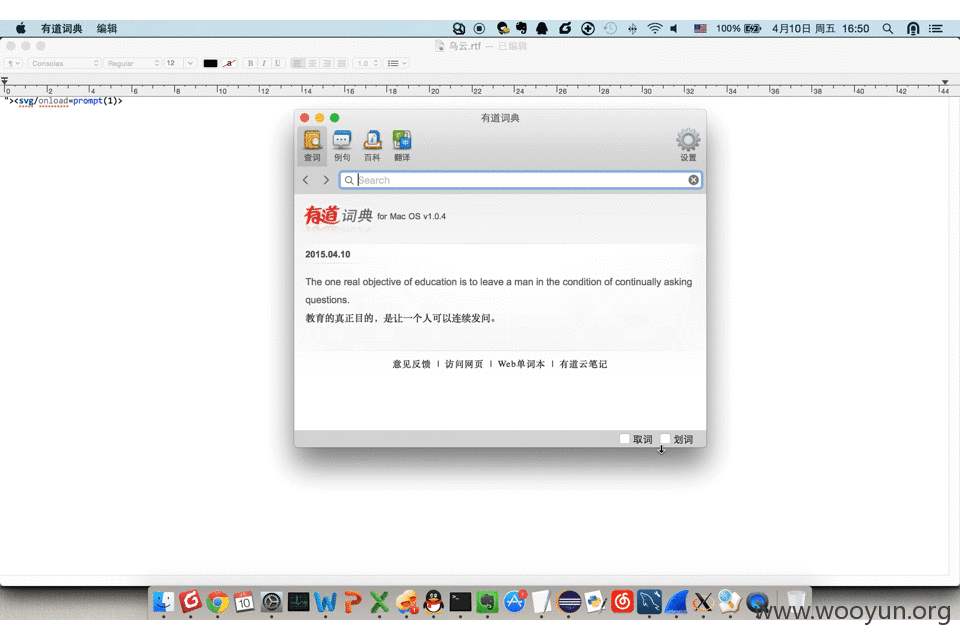
Task: Open the Web单词本 link
Action: click(521, 364)
